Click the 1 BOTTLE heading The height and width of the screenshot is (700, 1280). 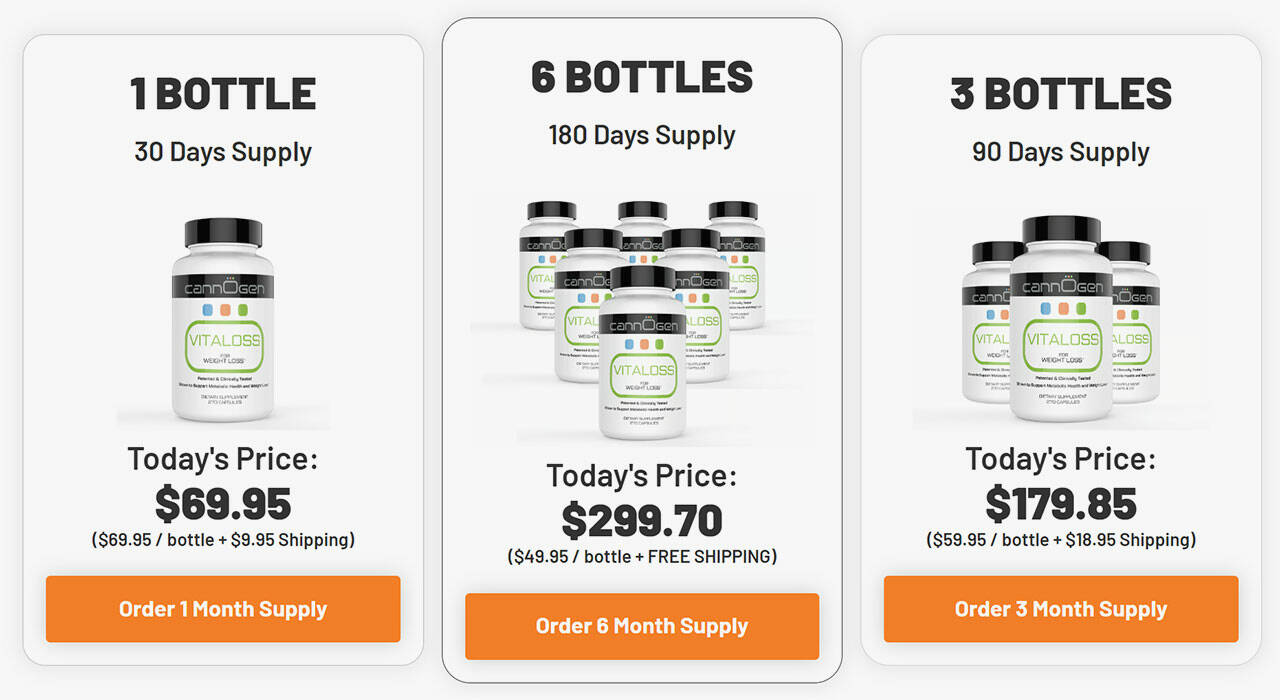tap(223, 94)
